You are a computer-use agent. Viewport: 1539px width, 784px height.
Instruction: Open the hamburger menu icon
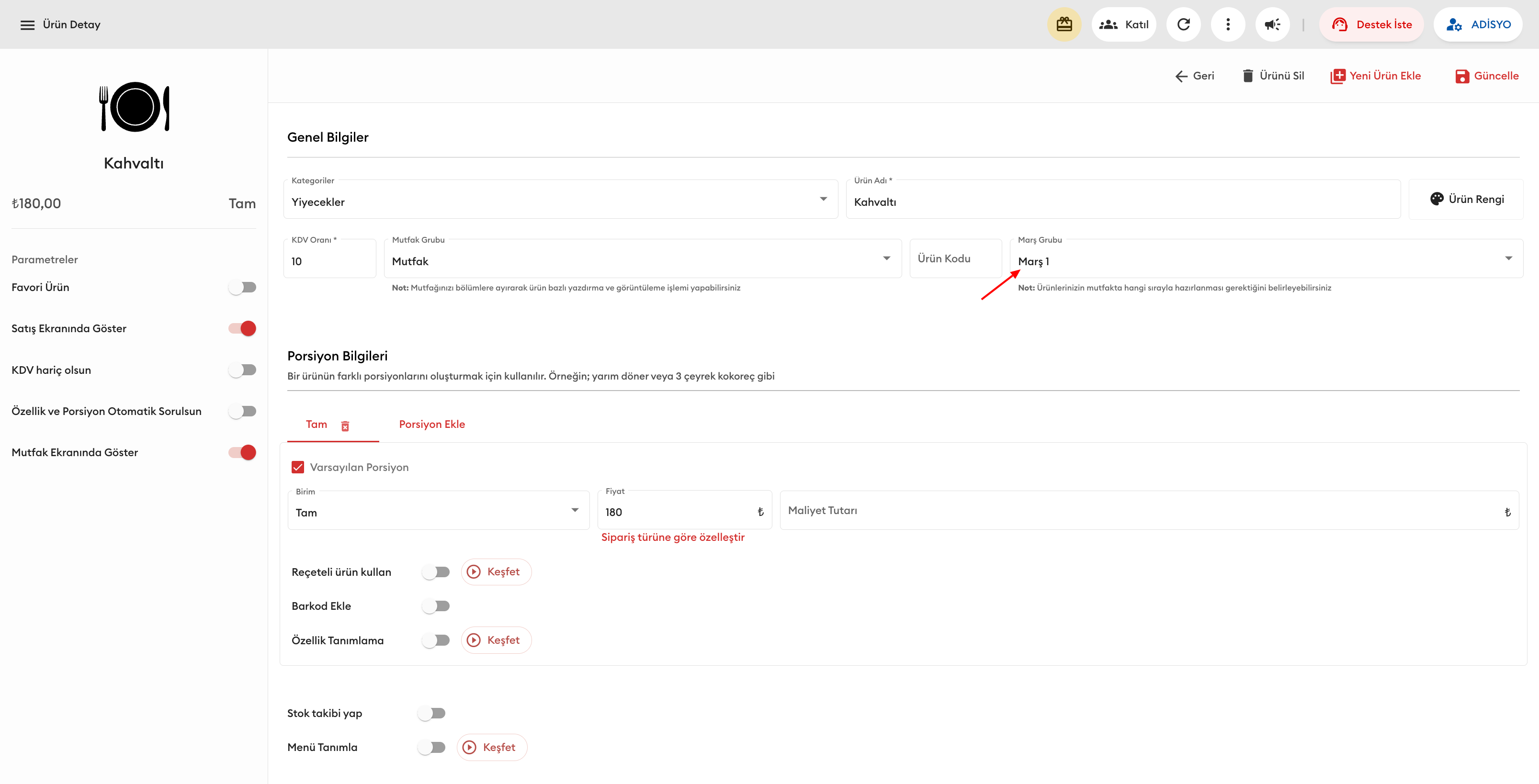click(x=27, y=24)
